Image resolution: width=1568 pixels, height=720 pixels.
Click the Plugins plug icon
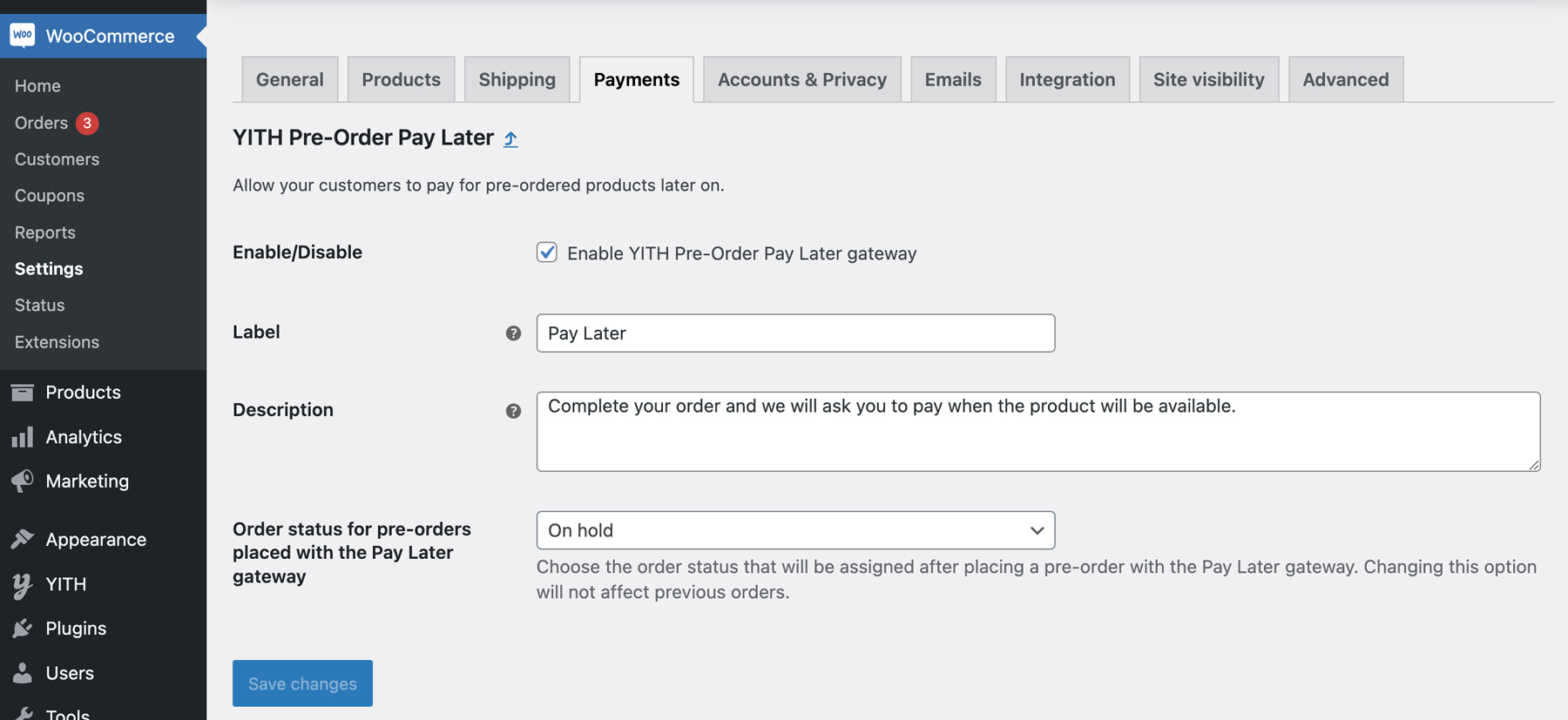tap(23, 629)
